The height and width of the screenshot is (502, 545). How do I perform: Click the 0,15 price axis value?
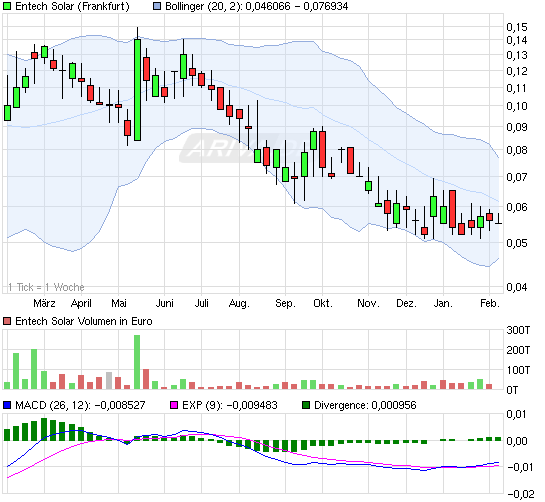click(517, 27)
